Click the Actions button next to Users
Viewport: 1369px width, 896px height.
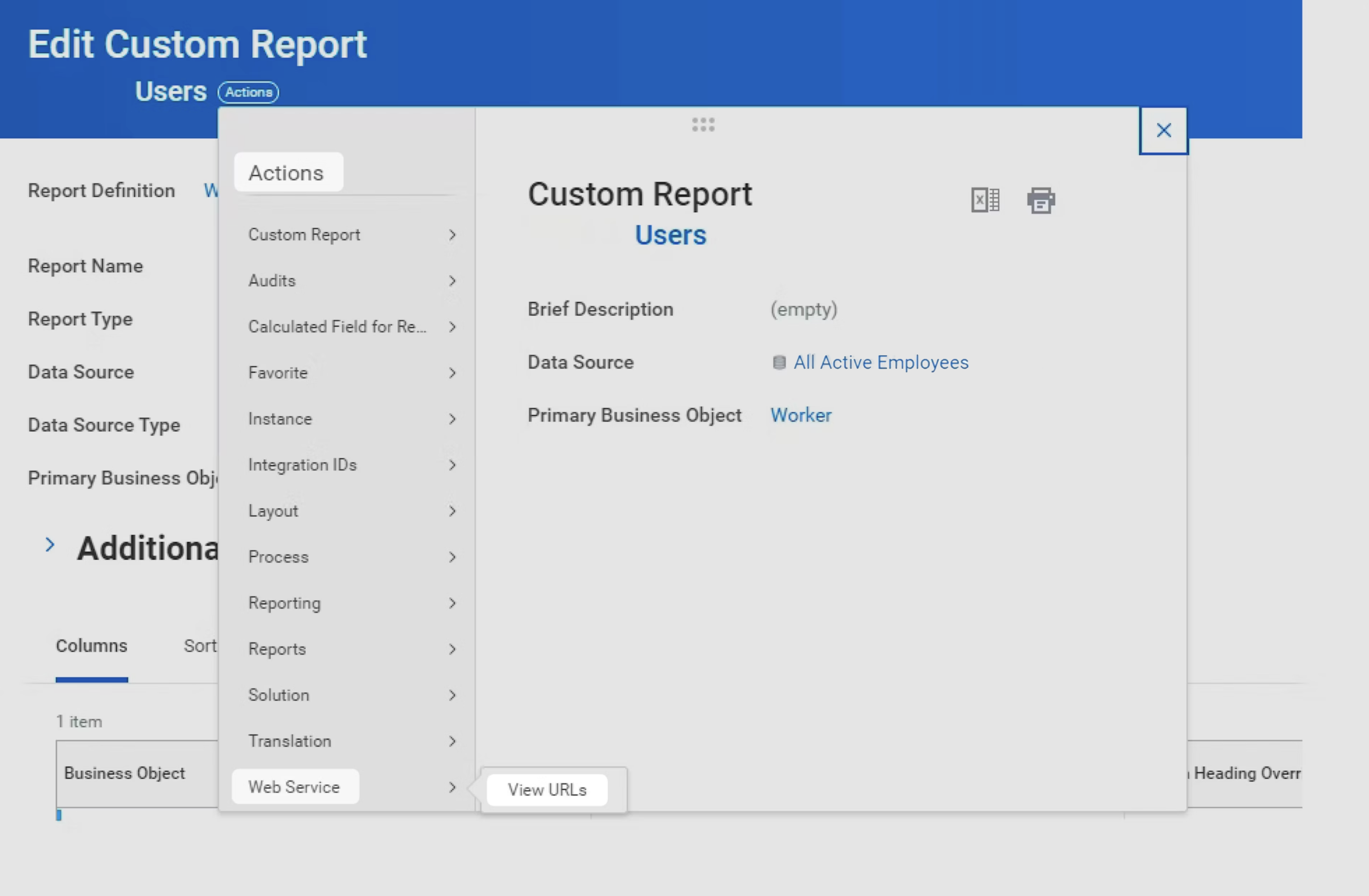[x=248, y=92]
